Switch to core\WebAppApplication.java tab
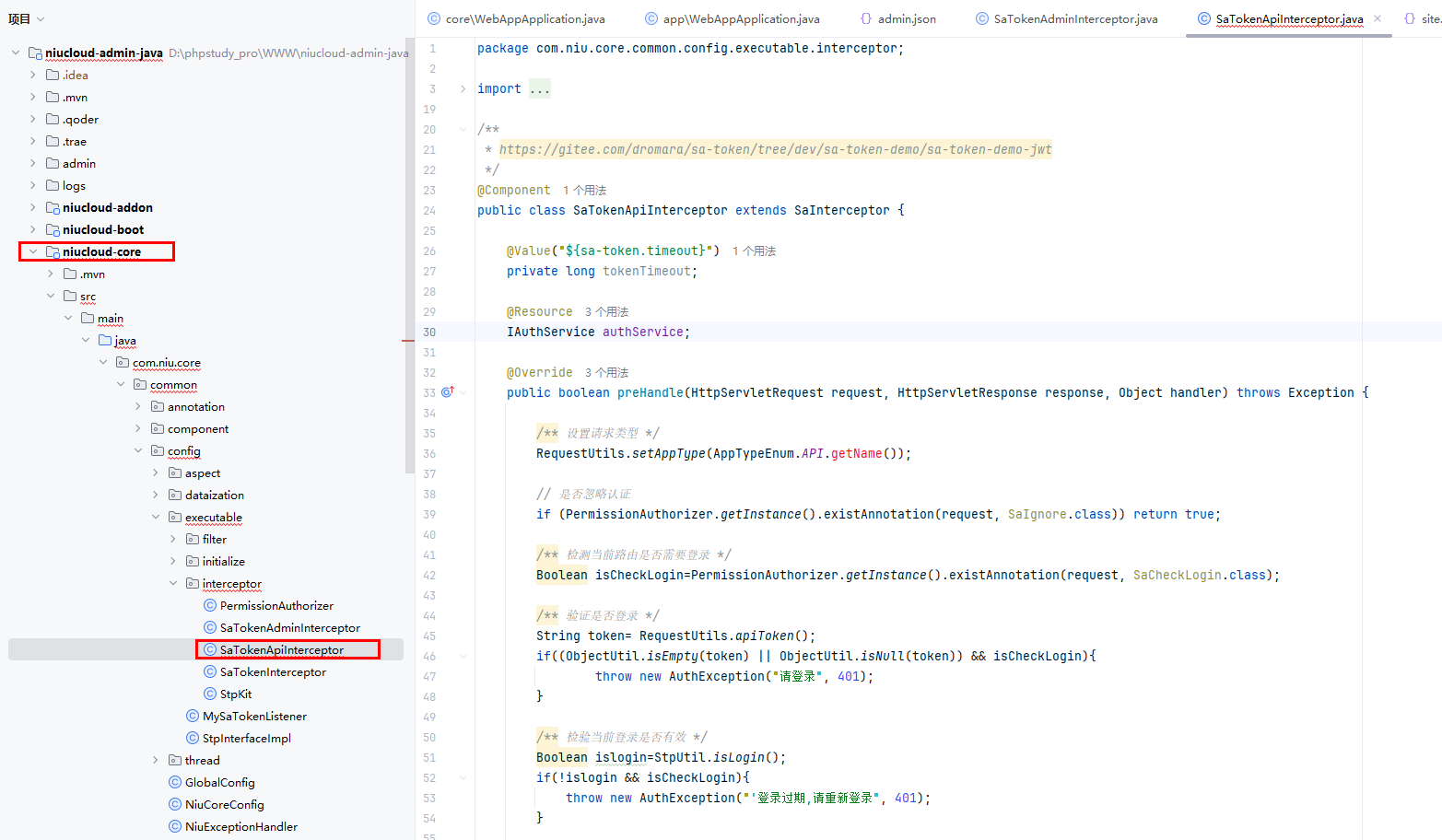 click(525, 18)
